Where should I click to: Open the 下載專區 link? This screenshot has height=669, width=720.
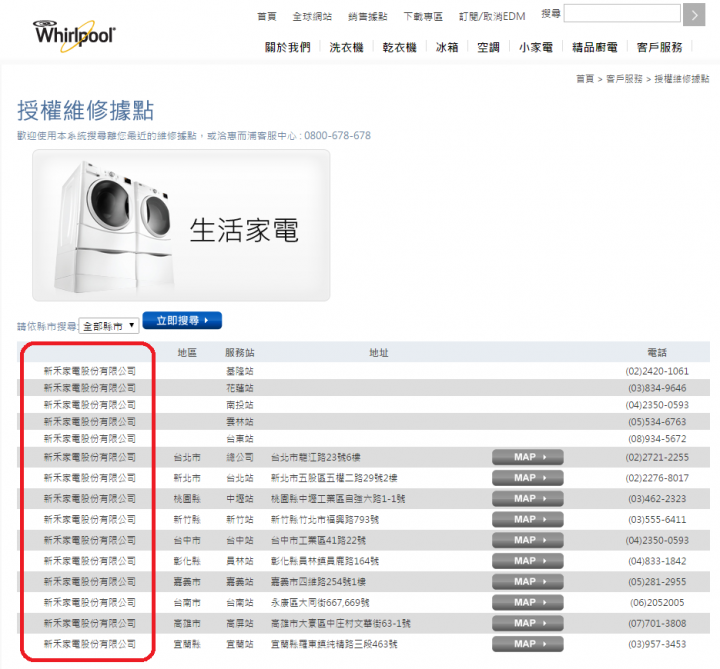(x=423, y=17)
